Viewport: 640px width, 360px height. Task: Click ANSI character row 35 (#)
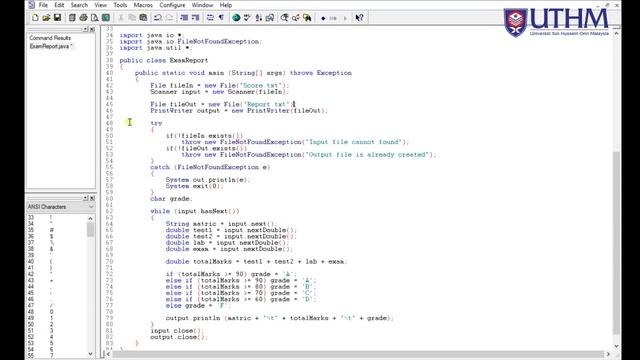coord(56,230)
